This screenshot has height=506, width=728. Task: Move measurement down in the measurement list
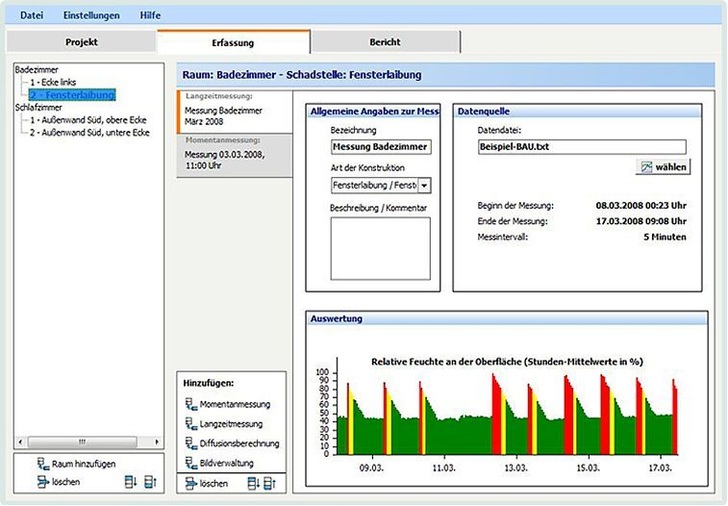coord(253,483)
